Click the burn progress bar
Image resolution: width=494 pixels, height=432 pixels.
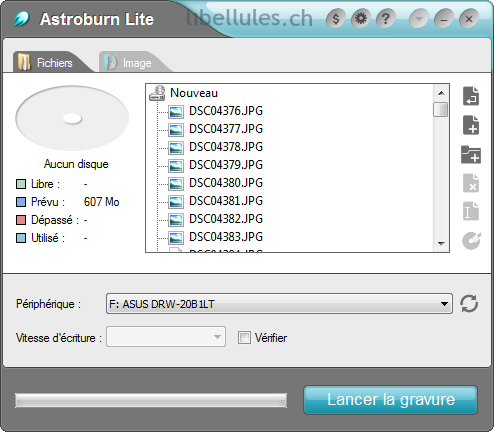click(151, 400)
